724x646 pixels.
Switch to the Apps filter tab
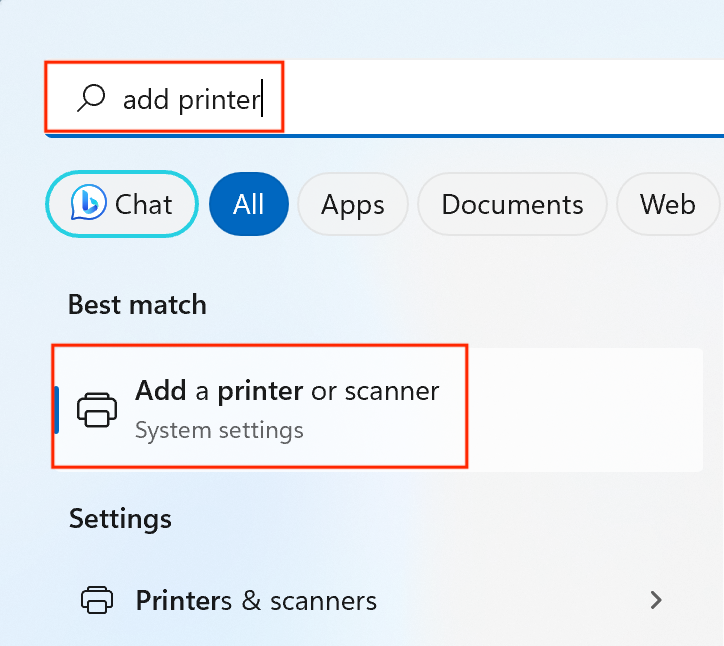[x=352, y=205]
